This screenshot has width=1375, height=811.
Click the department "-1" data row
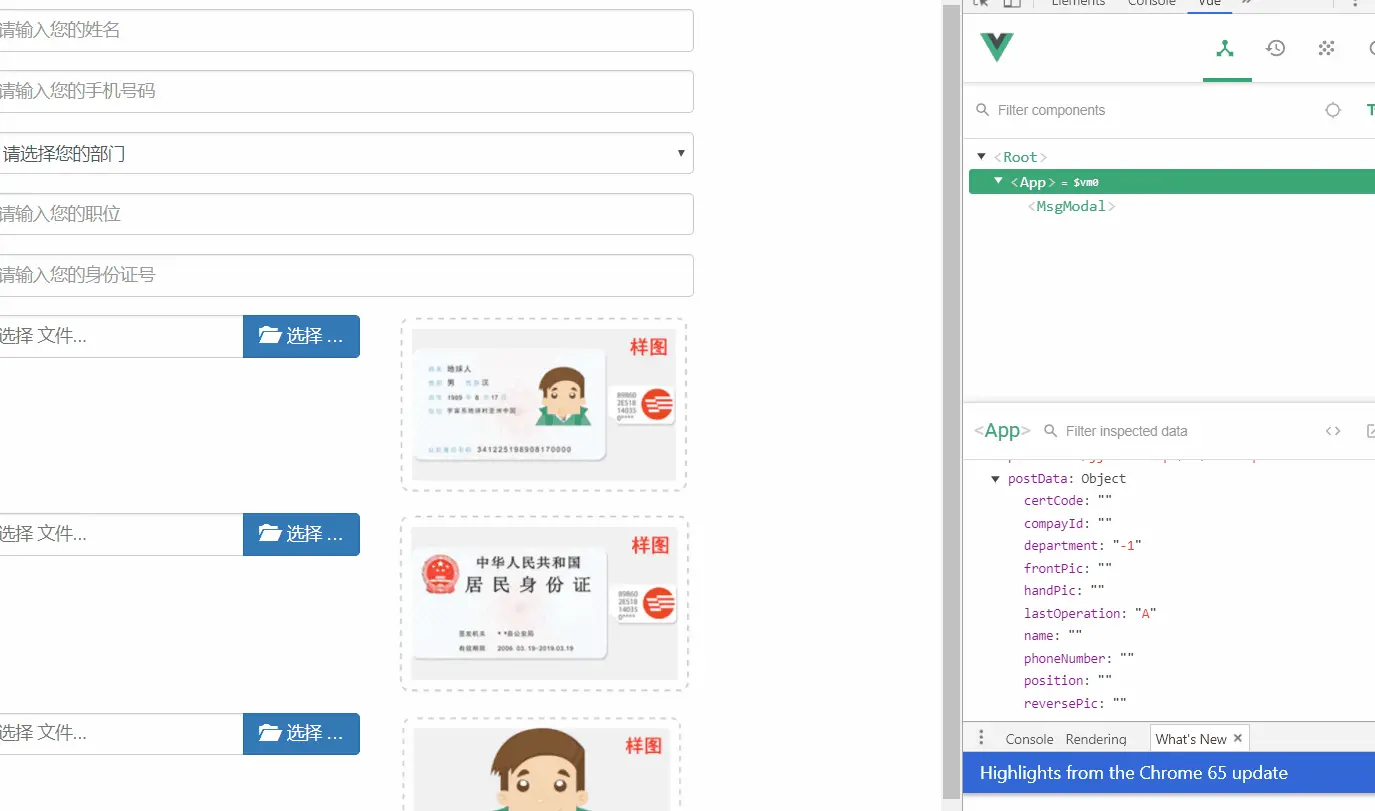point(1082,546)
